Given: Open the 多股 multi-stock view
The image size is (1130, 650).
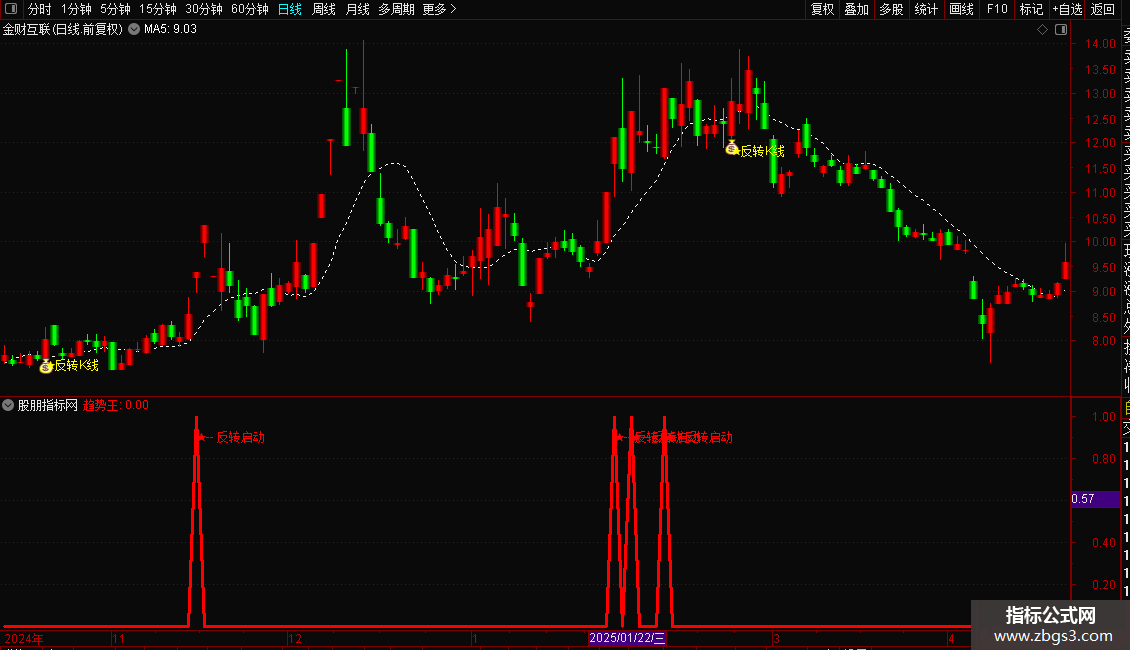Looking at the screenshot, I should coord(891,9).
